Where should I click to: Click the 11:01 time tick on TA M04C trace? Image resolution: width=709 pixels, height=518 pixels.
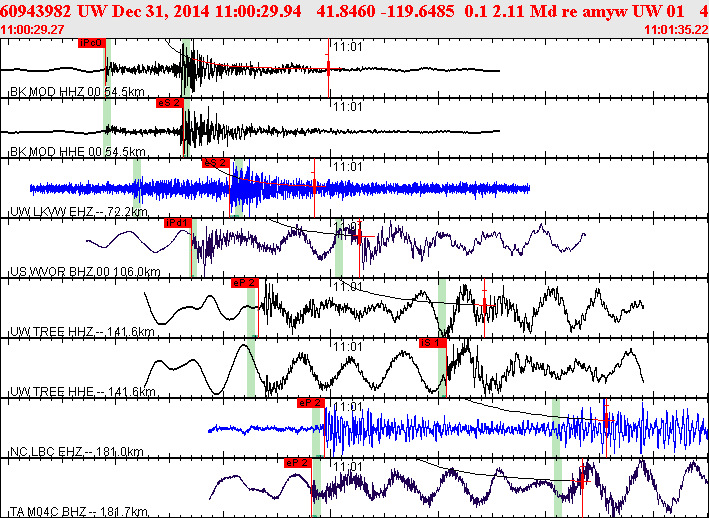click(348, 467)
